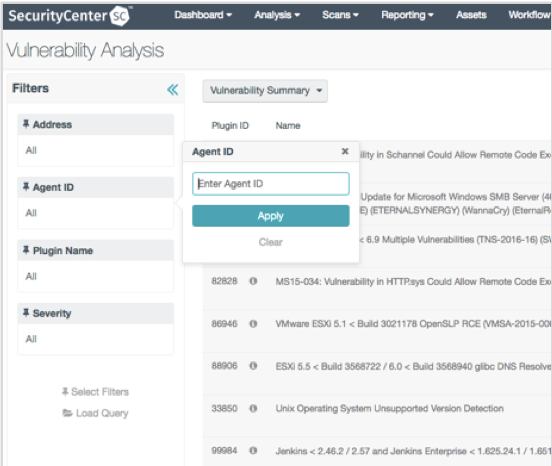Image resolution: width=552 pixels, height=466 pixels.
Task: Open the Severity filter header
Action: (95, 313)
